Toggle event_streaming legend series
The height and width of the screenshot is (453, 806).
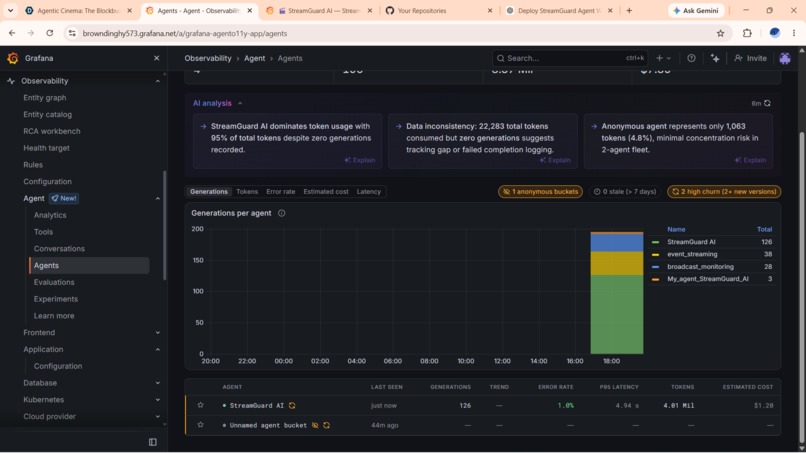(692, 254)
